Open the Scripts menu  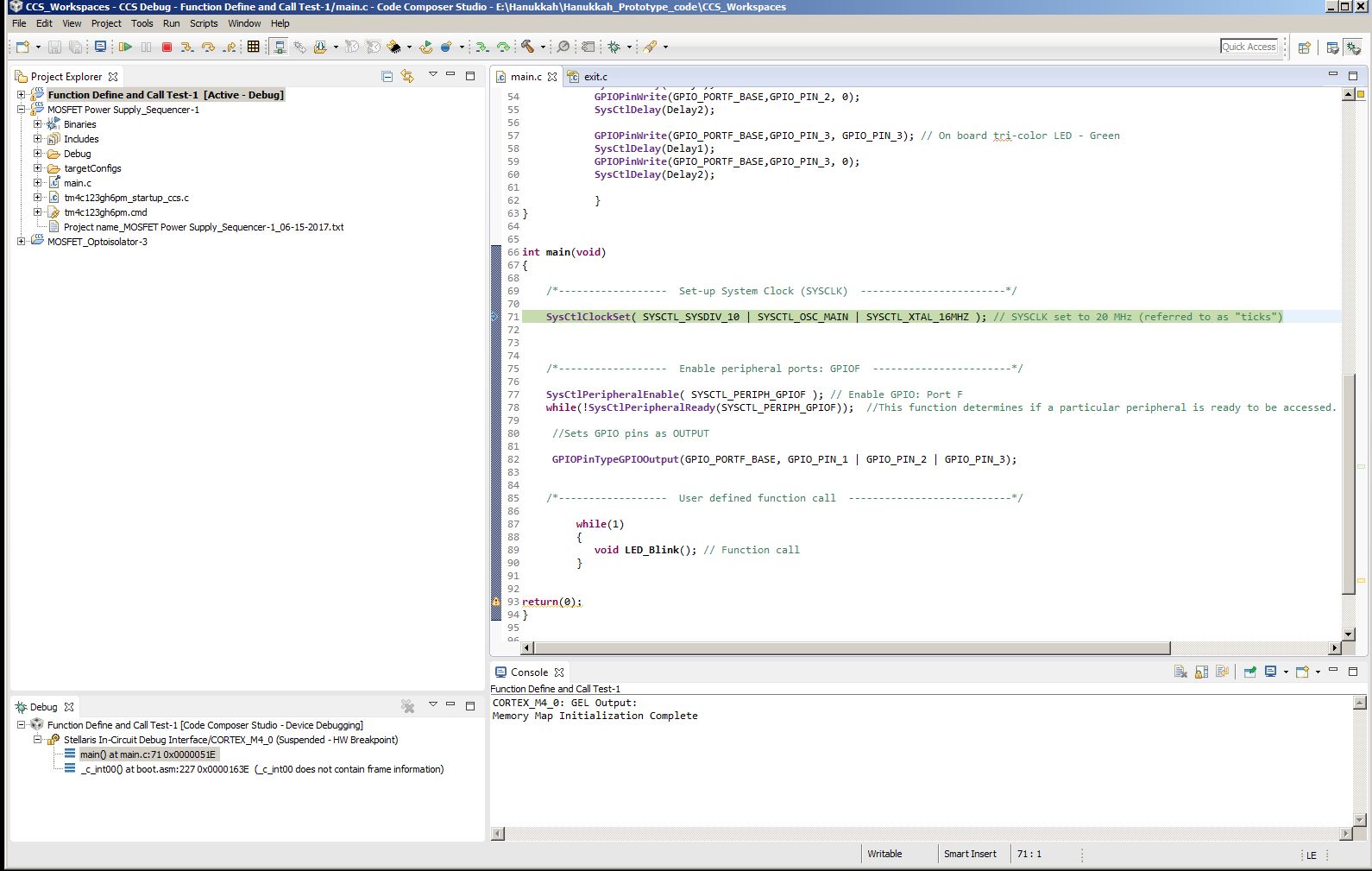click(x=204, y=23)
